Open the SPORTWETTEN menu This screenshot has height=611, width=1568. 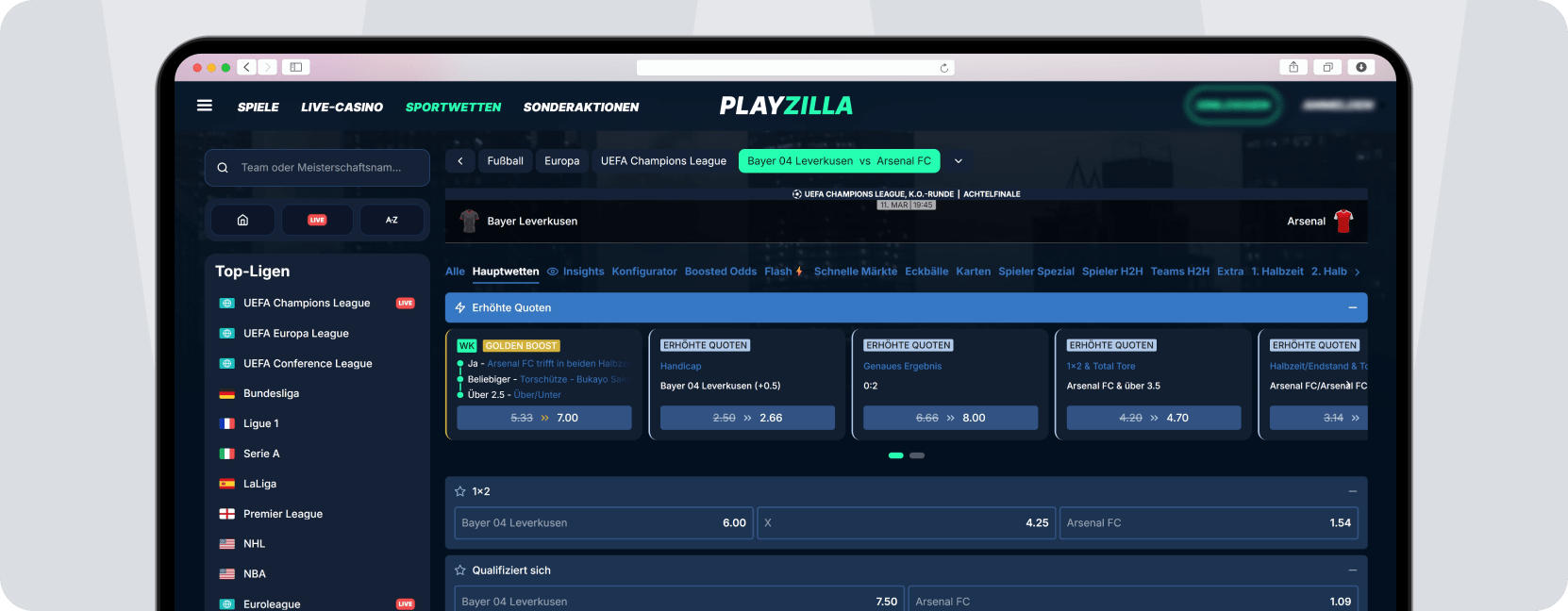453,107
